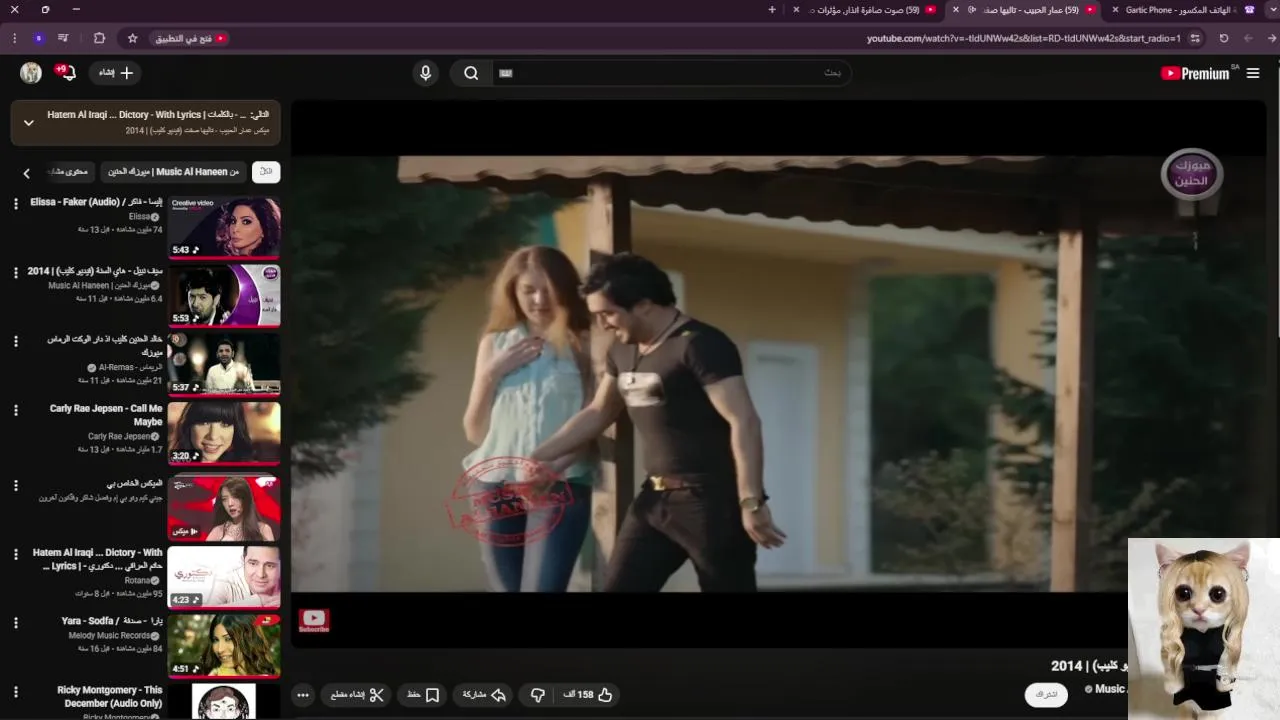The height and width of the screenshot is (720, 1280).
Task: Open the Create (إنشاء) button
Action: tap(115, 73)
